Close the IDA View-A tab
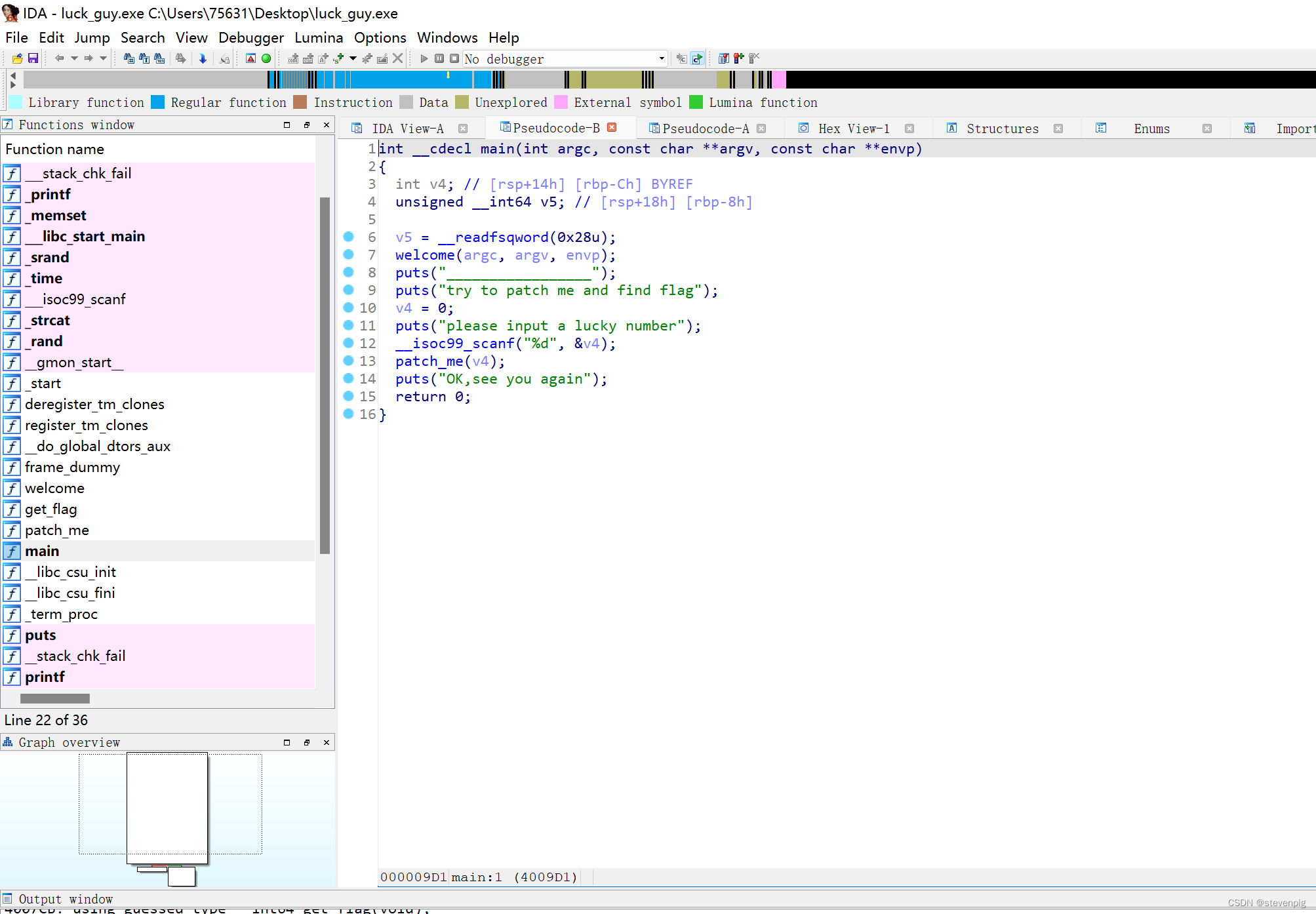 click(463, 129)
